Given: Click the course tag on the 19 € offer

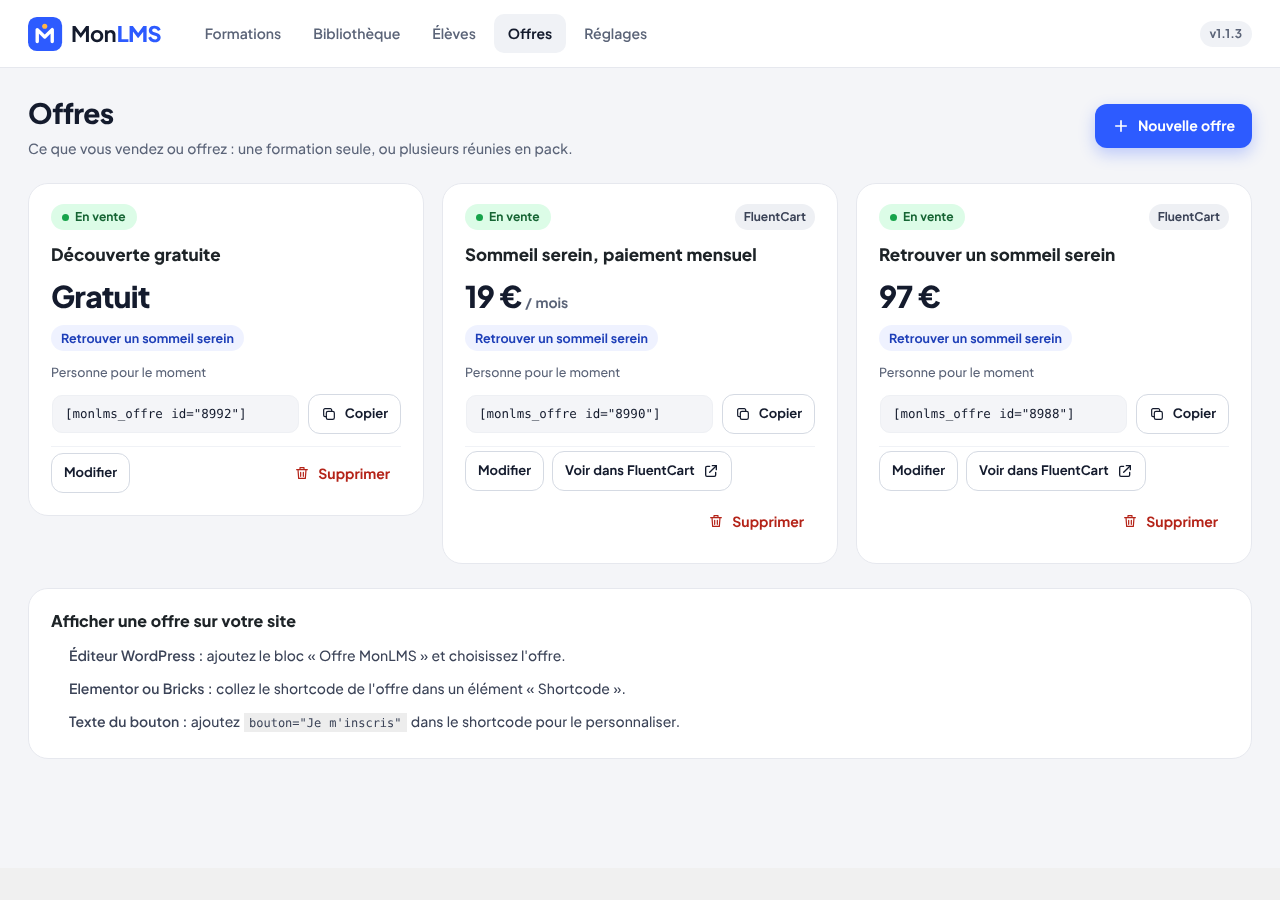Looking at the screenshot, I should pos(561,338).
